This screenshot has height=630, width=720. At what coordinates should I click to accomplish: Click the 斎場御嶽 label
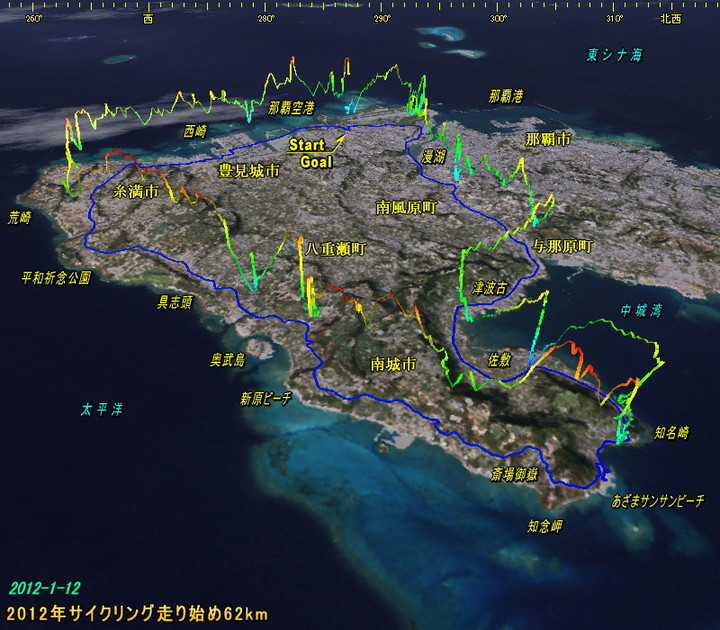click(514, 474)
